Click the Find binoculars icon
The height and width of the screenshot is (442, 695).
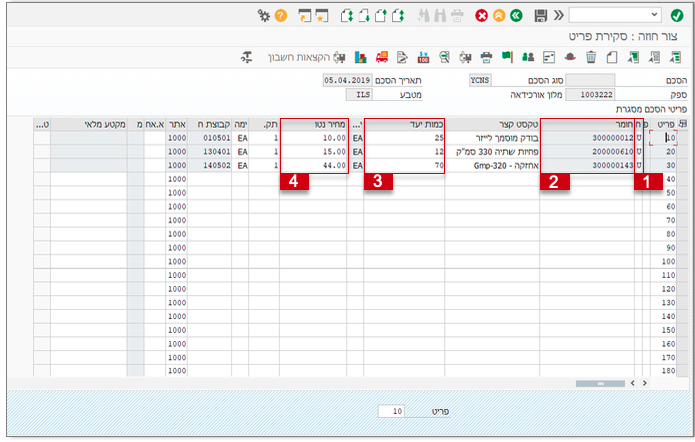click(x=440, y=16)
